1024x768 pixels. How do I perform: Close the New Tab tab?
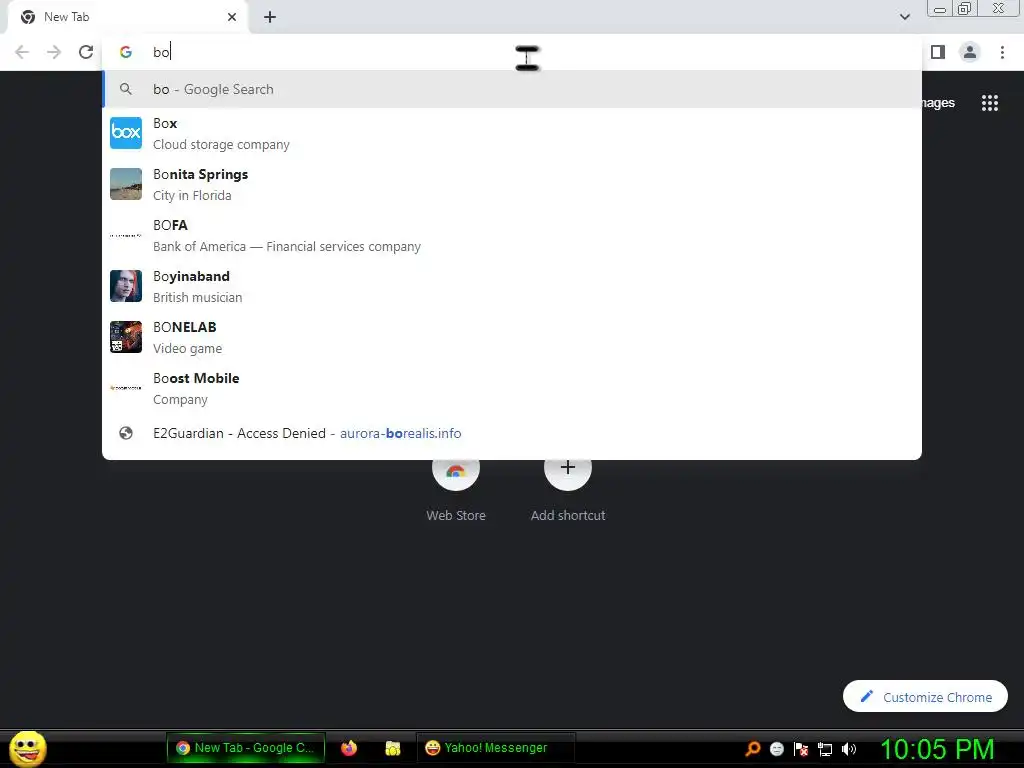click(232, 17)
